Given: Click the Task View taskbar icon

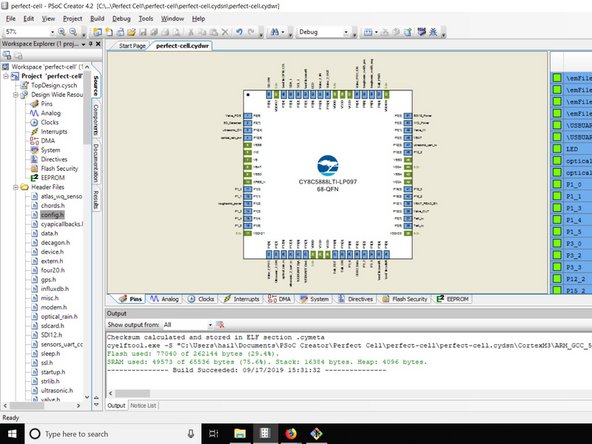Looking at the screenshot, I should click(214, 433).
